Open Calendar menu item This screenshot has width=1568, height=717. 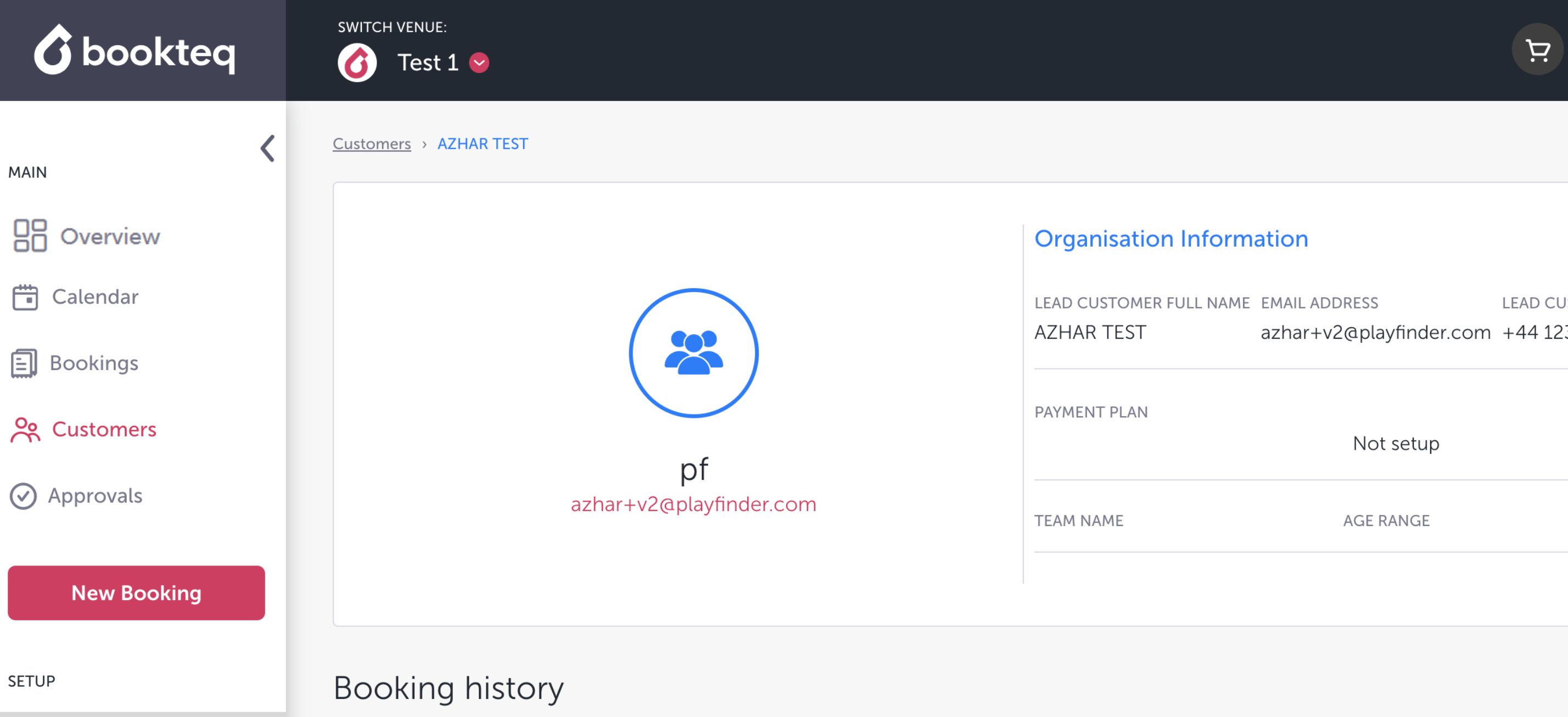point(95,296)
